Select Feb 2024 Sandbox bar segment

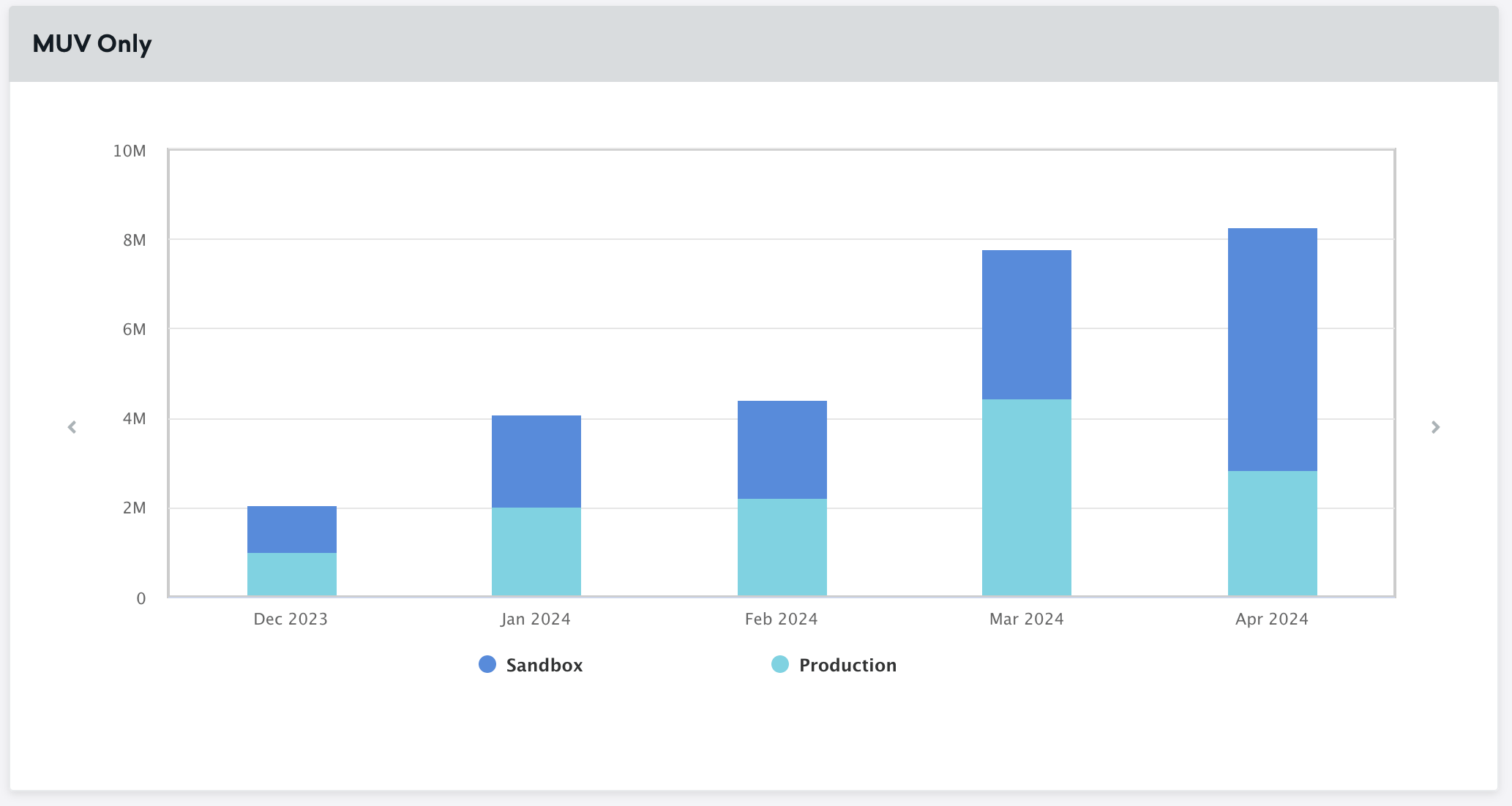coord(782,450)
